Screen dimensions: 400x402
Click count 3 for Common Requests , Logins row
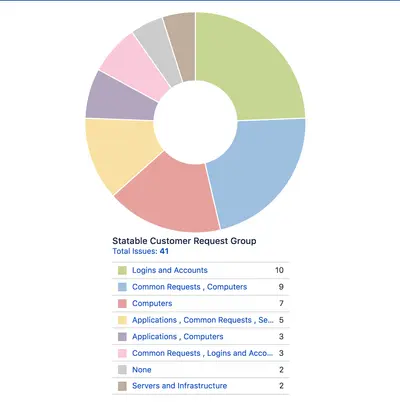point(281,353)
